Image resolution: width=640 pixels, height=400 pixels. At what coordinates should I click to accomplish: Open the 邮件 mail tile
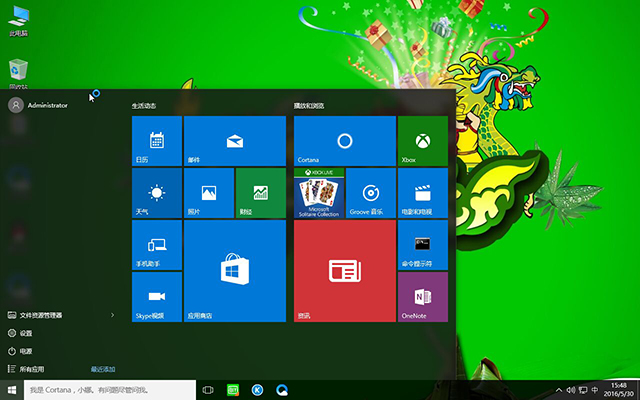[x=235, y=140]
